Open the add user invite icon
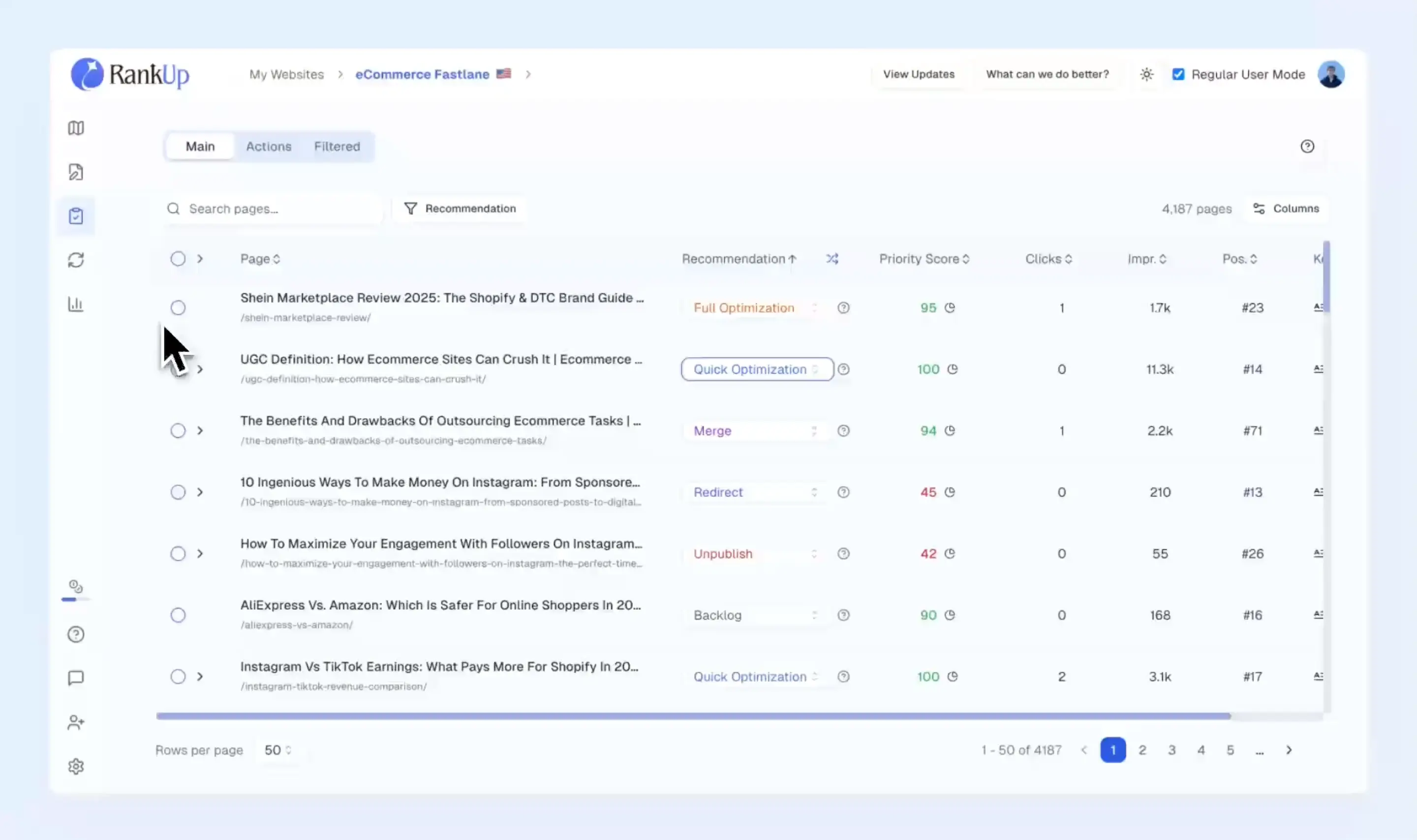Viewport: 1417px width, 840px height. (x=76, y=722)
